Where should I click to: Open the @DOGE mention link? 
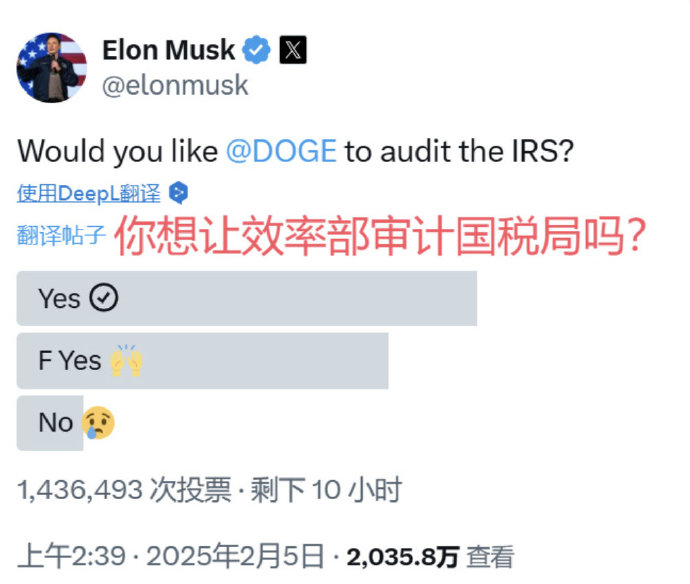[282, 151]
